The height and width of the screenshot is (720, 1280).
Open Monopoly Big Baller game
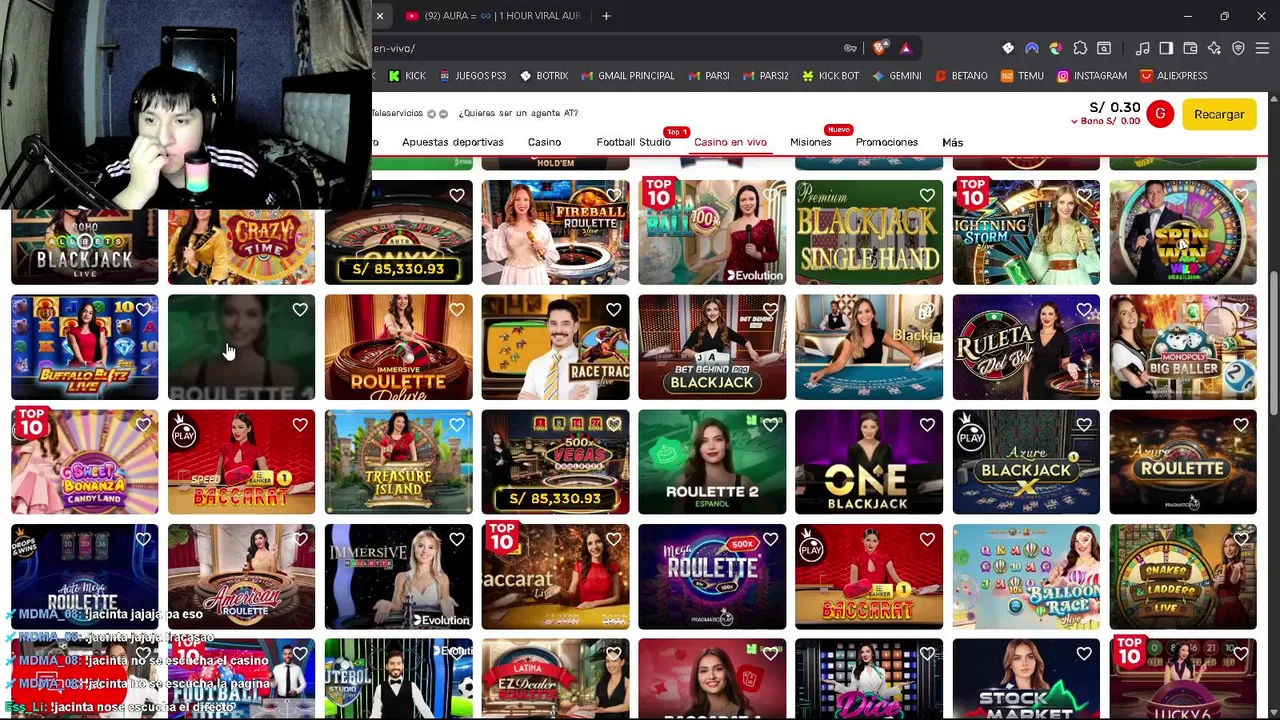pyautogui.click(x=1183, y=347)
